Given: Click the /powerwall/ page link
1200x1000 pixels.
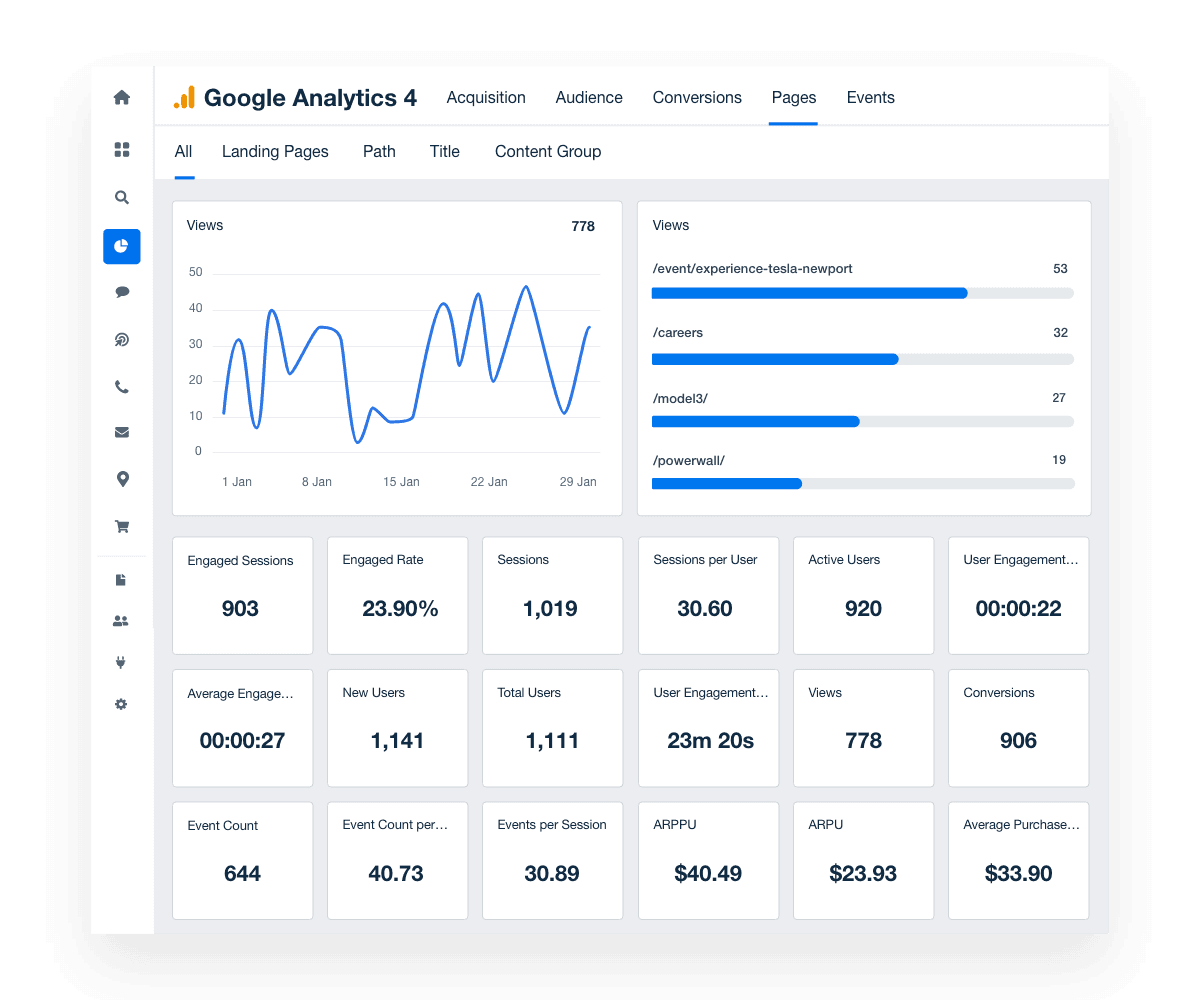Looking at the screenshot, I should (689, 460).
